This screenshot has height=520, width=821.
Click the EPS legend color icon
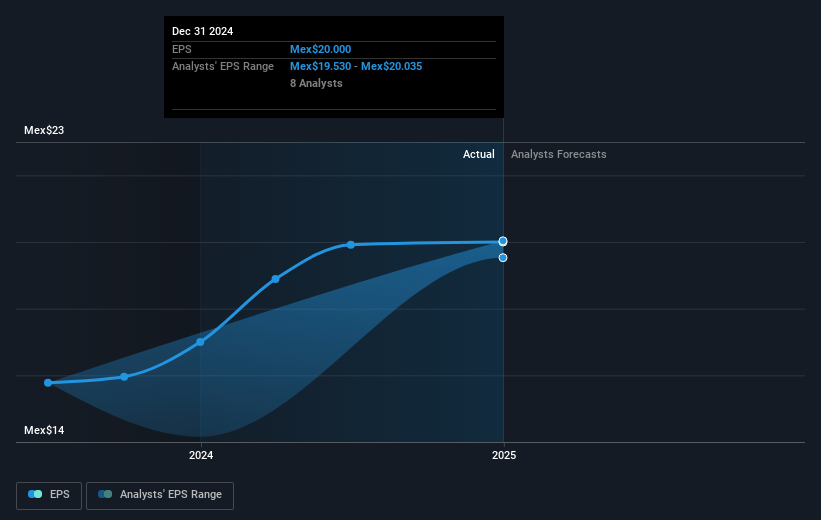tap(35, 494)
